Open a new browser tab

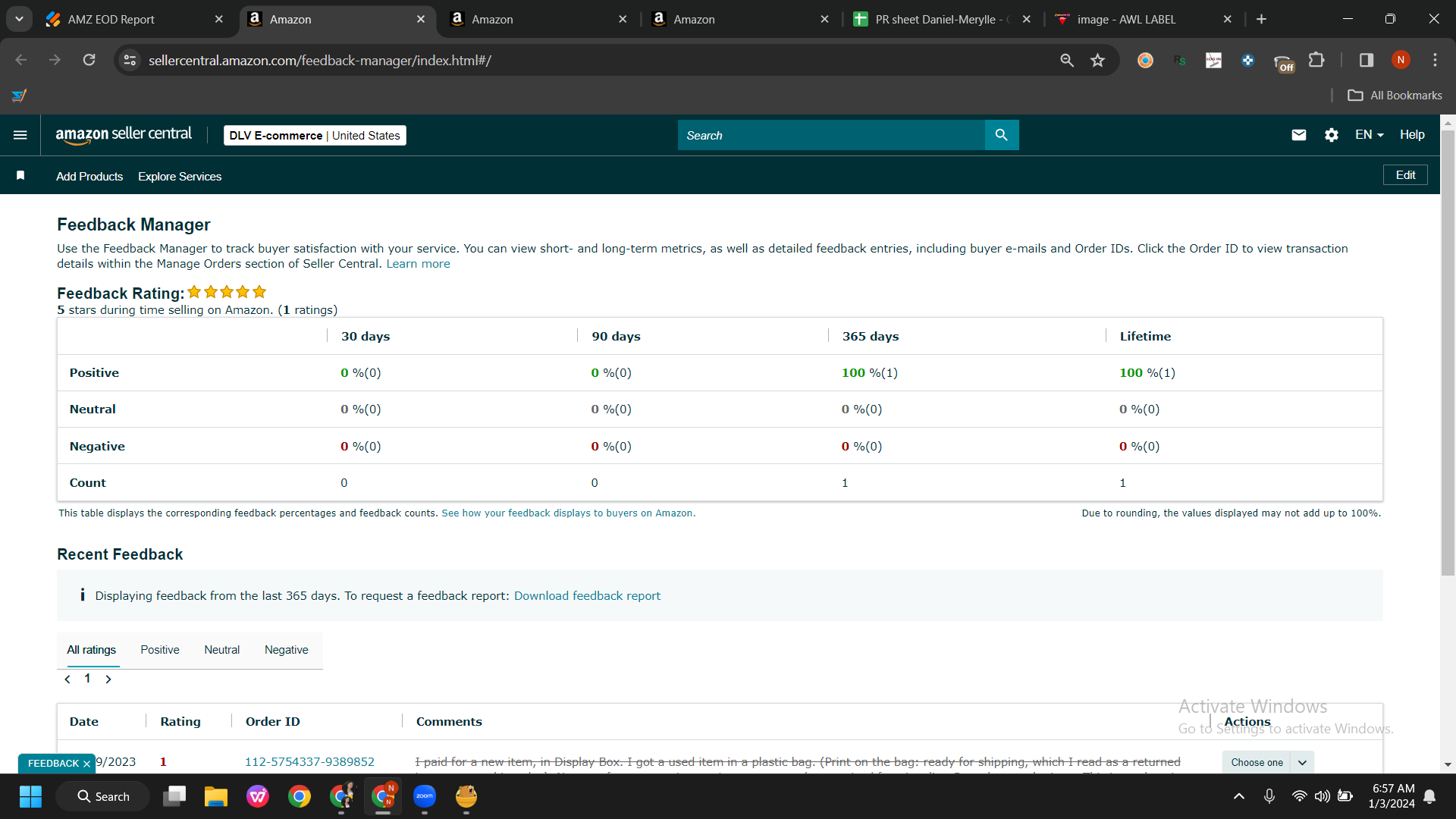(1261, 19)
